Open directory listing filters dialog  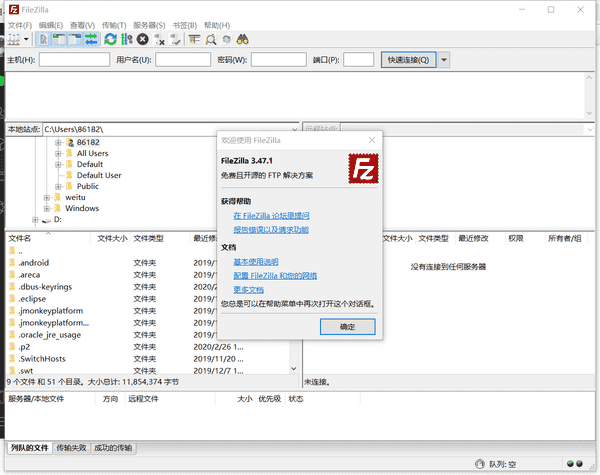(x=195, y=39)
